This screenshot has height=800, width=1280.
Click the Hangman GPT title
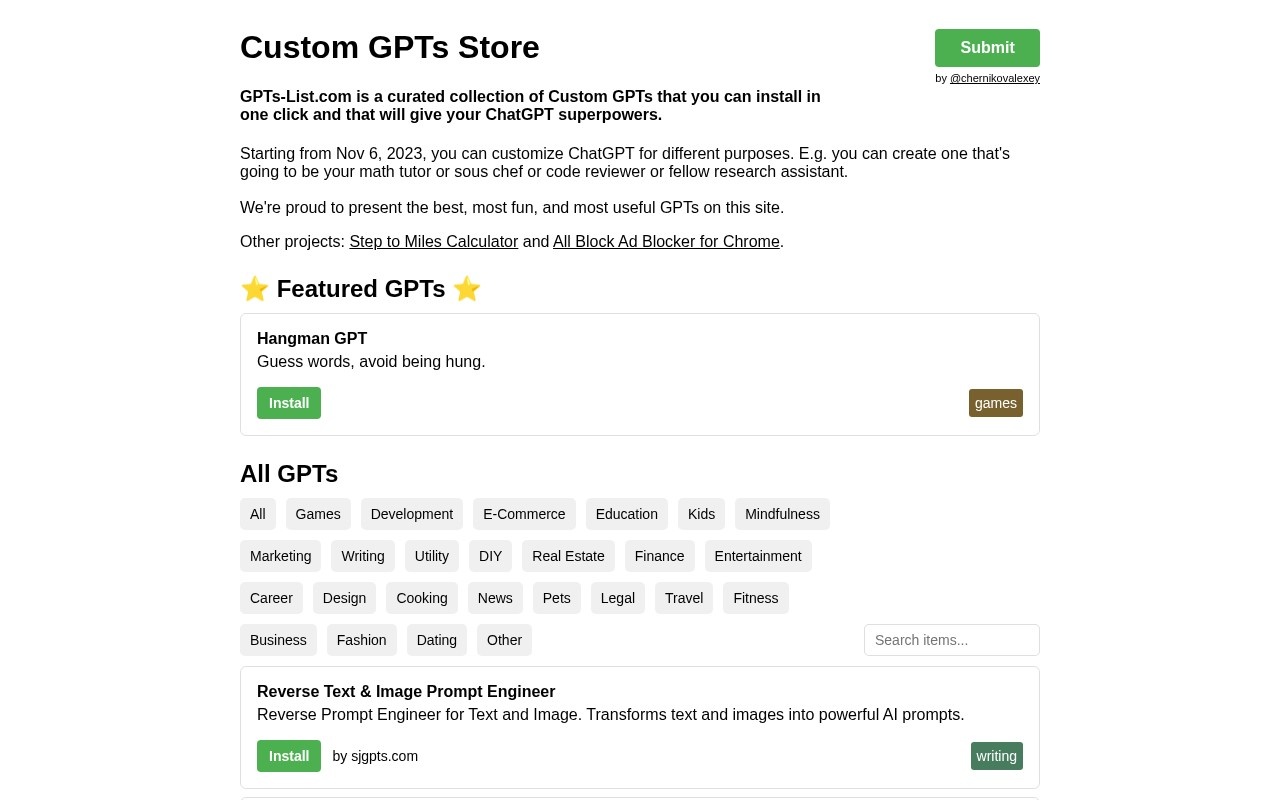312,339
